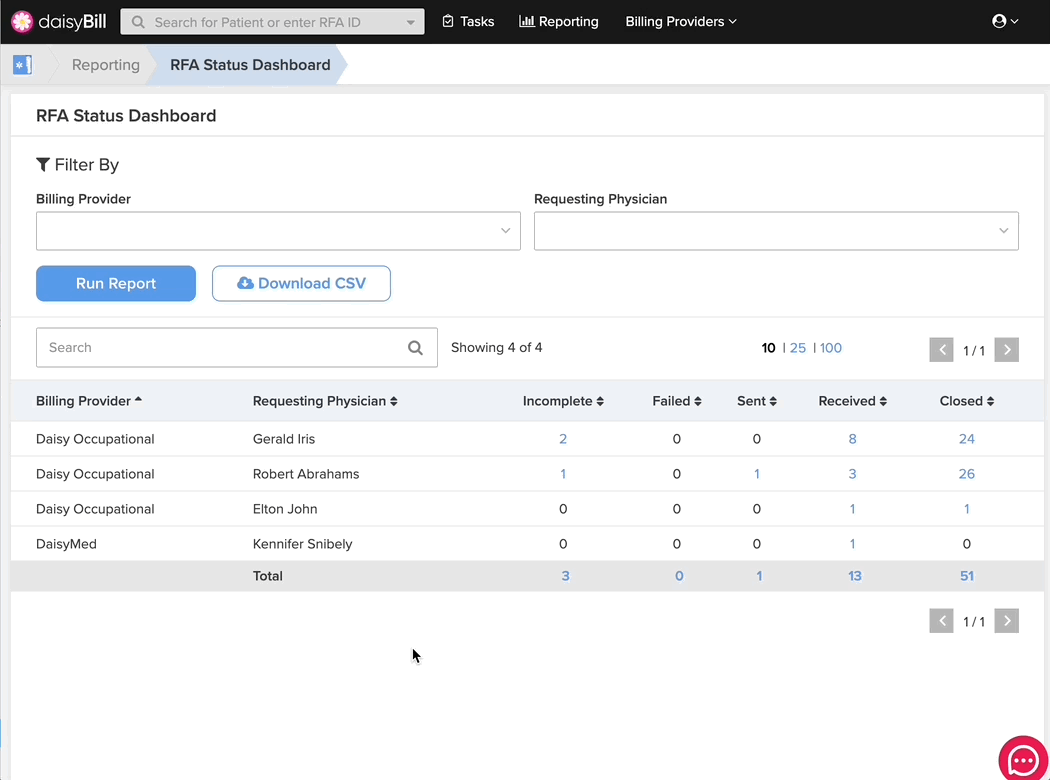Viewport: 1050px width, 780px height.
Task: Open total incomplete RFAs count
Action: 566,576
